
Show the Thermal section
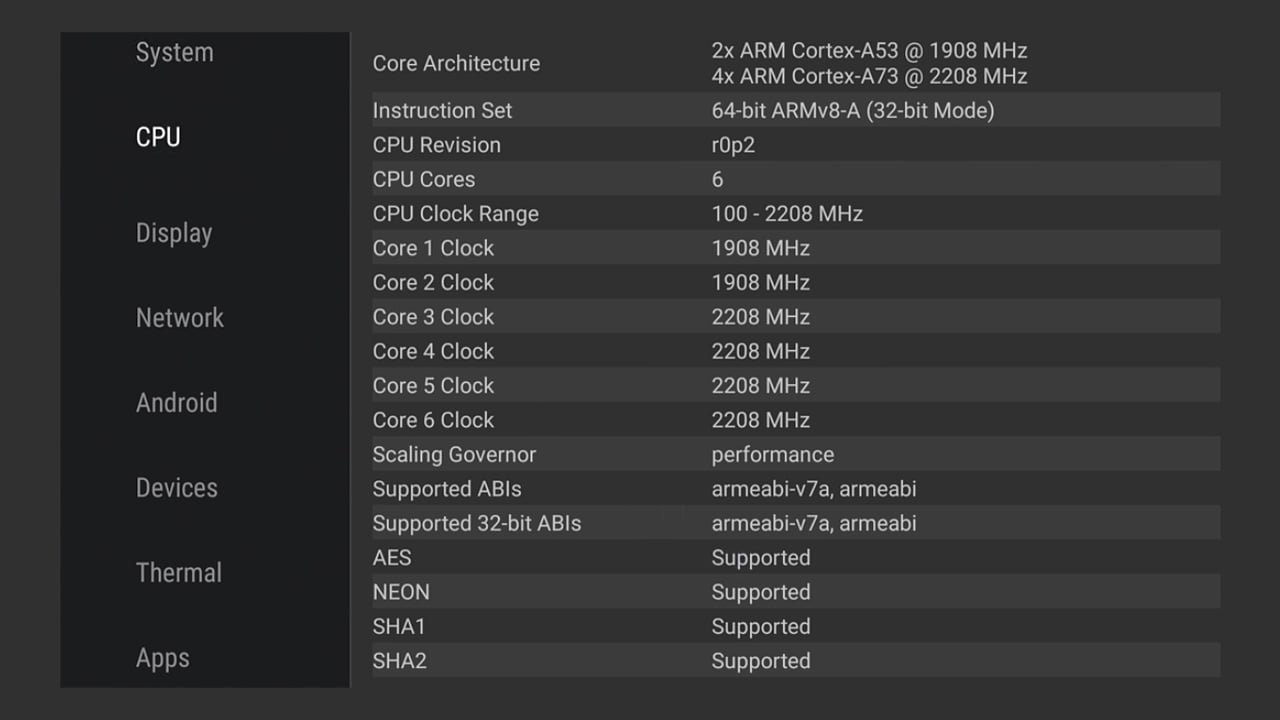click(179, 573)
